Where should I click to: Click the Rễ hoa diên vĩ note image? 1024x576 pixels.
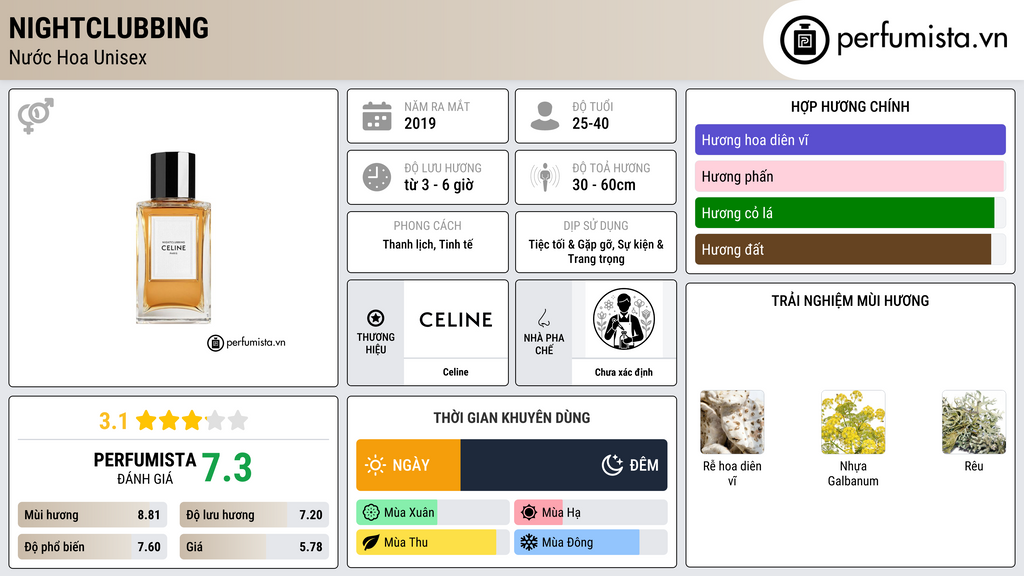coord(732,422)
